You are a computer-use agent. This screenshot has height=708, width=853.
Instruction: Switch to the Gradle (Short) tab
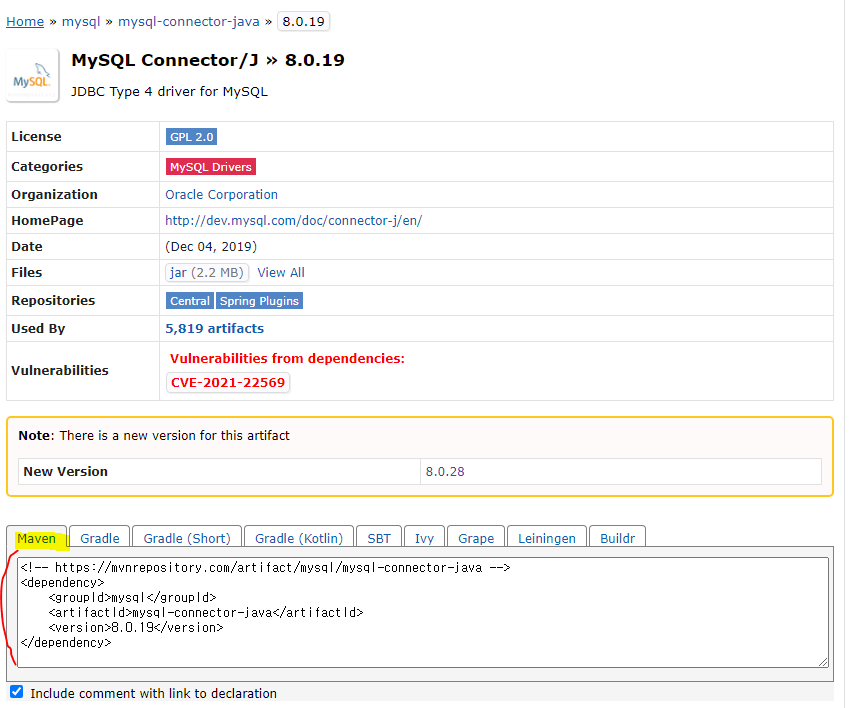point(187,538)
